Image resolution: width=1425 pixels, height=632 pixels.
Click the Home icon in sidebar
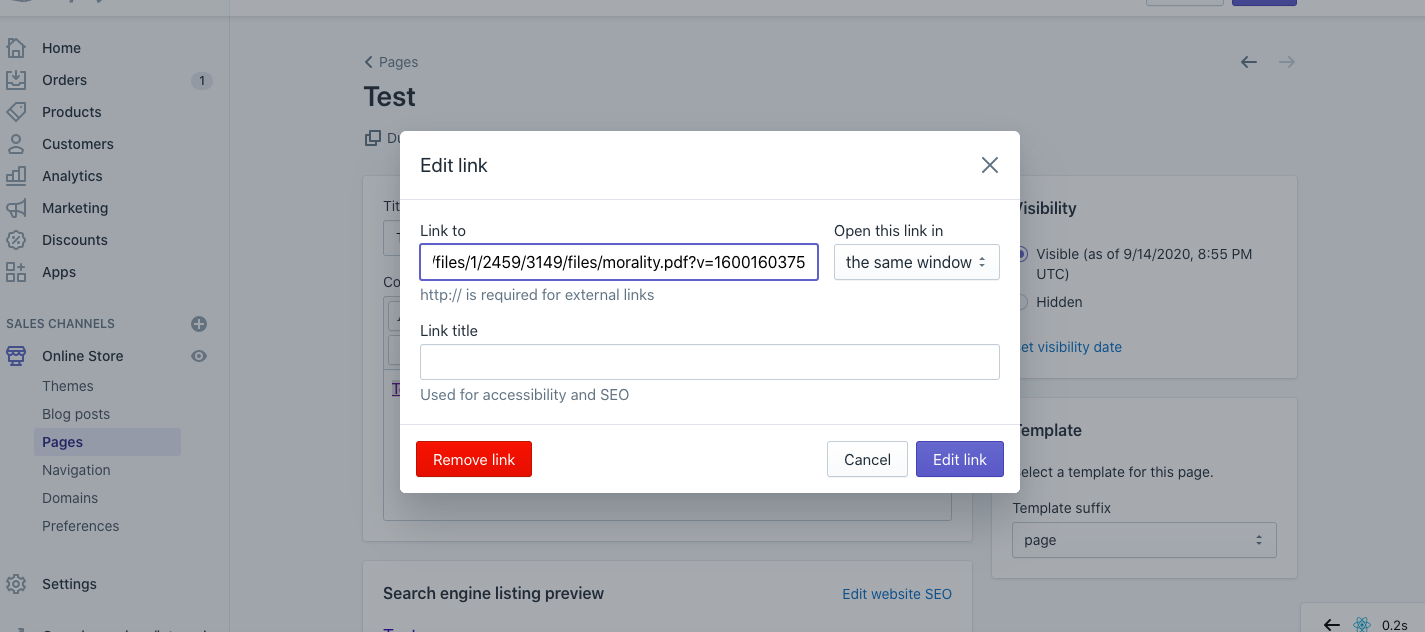pyautogui.click(x=16, y=48)
